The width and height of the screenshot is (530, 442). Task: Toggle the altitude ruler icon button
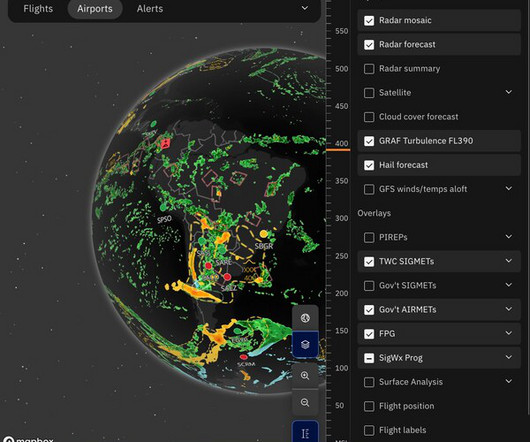(305, 433)
